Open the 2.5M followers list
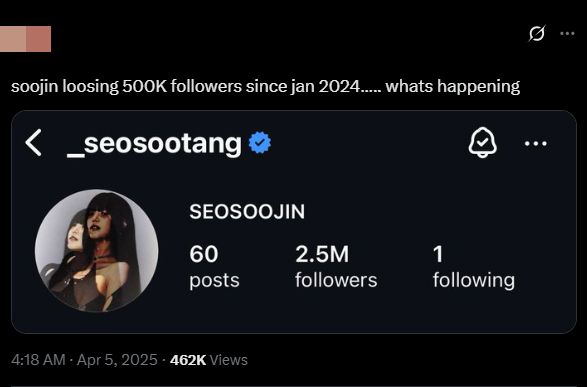This screenshot has width=587, height=387. click(x=336, y=266)
